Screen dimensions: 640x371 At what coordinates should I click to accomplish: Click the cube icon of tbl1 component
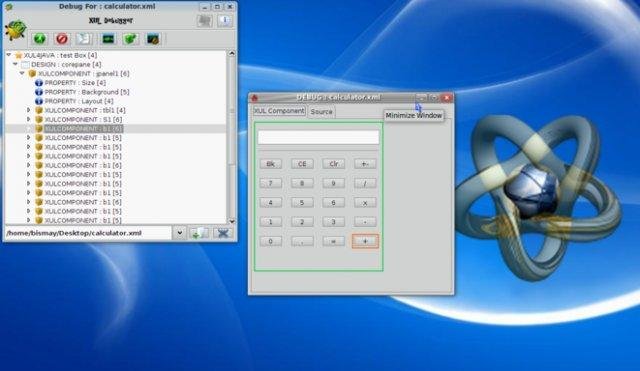(39, 110)
